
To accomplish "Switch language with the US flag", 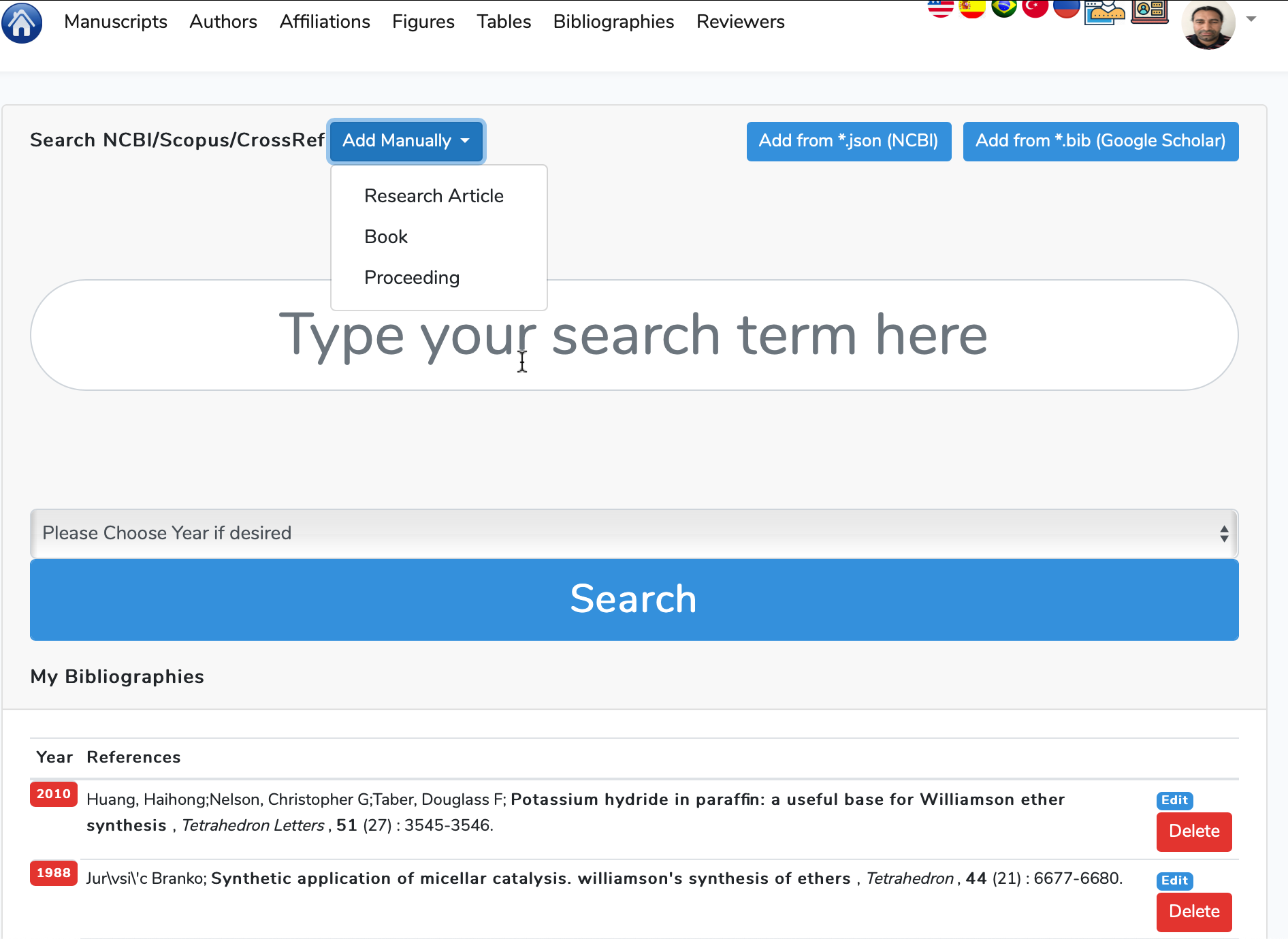I will (940, 8).
